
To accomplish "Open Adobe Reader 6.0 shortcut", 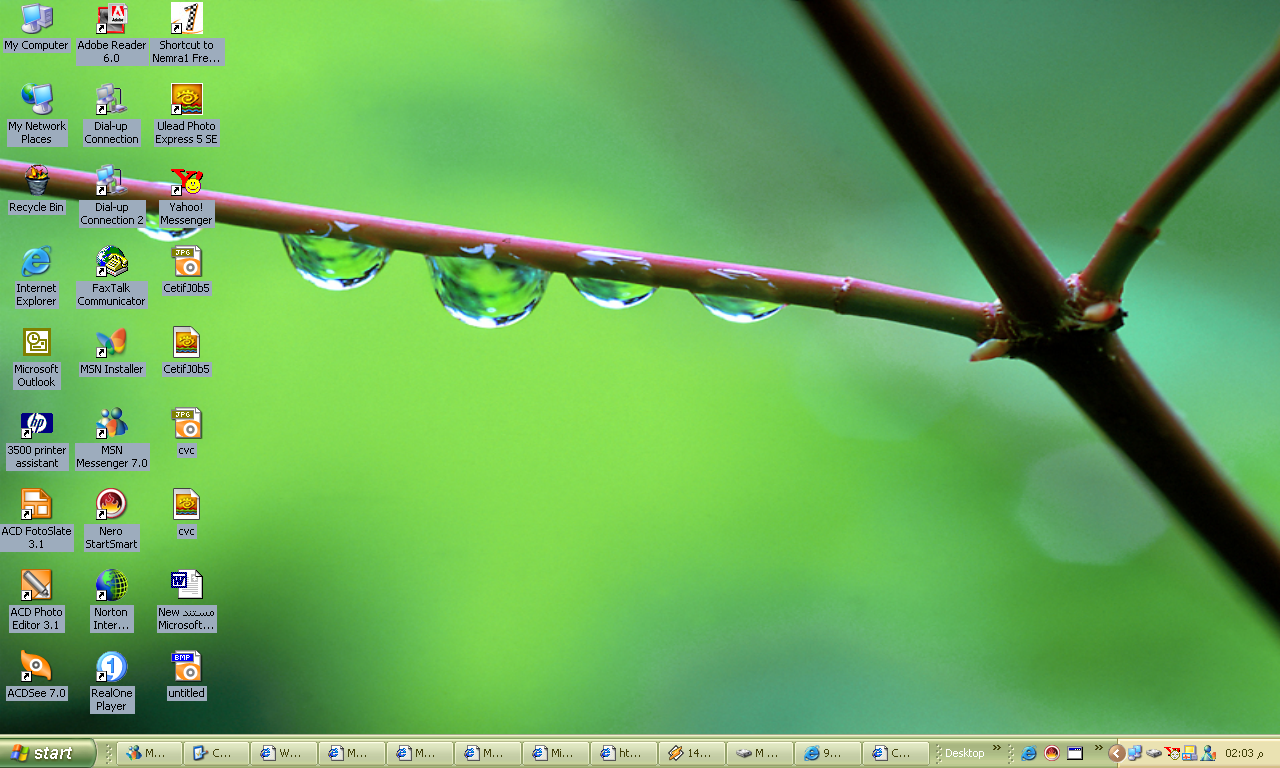I will (x=111, y=34).
